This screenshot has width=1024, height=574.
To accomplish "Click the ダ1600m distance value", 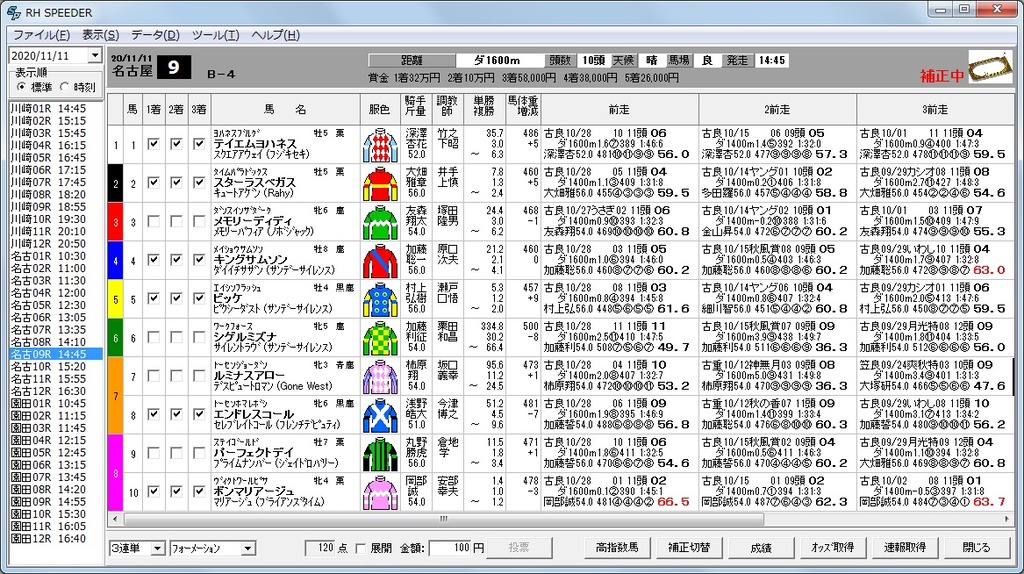I will tap(500, 60).
